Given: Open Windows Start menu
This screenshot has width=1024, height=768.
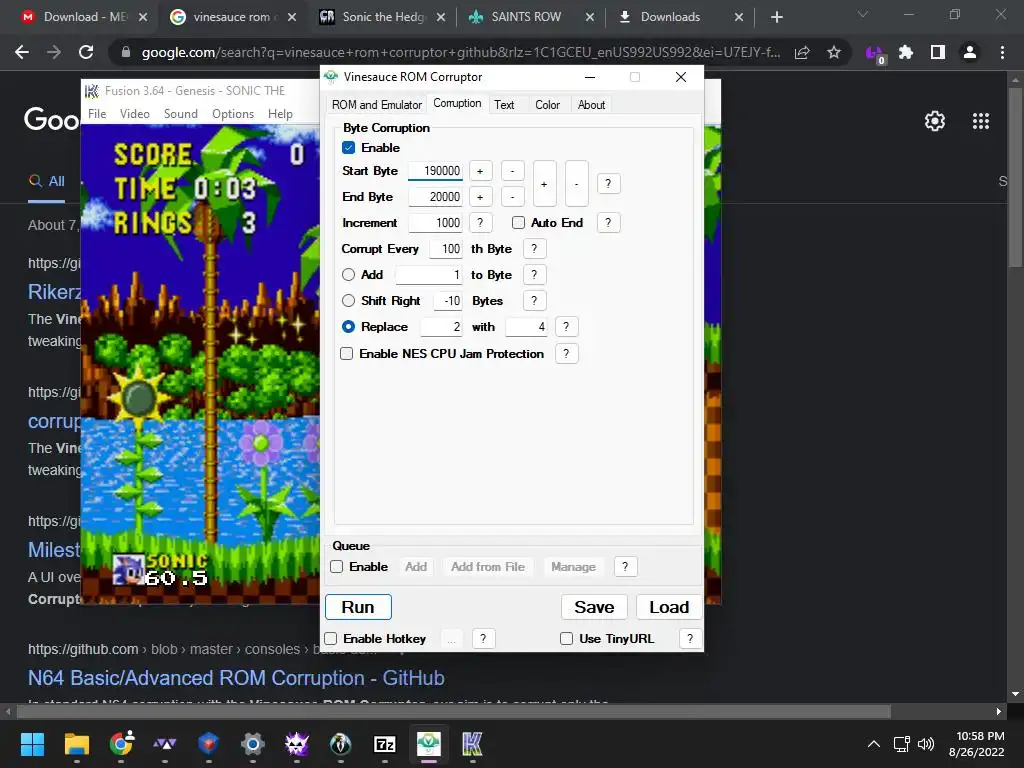Looking at the screenshot, I should [32, 744].
